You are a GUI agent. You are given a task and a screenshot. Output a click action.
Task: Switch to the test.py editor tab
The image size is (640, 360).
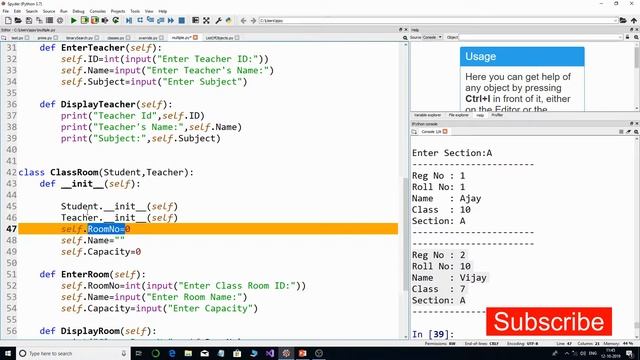tap(17, 38)
